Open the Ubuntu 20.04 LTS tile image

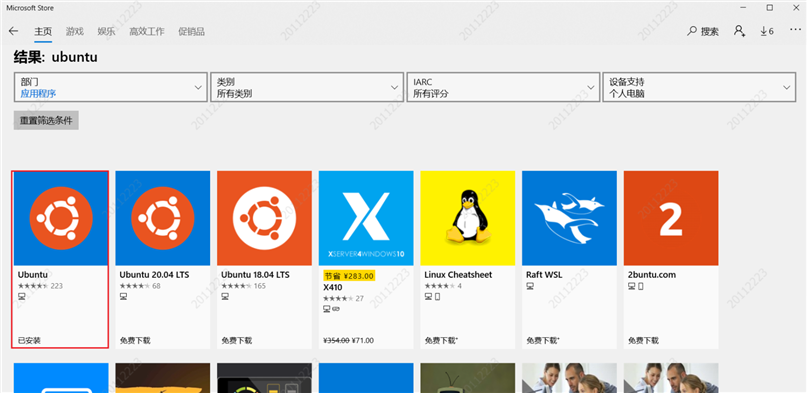coord(163,218)
